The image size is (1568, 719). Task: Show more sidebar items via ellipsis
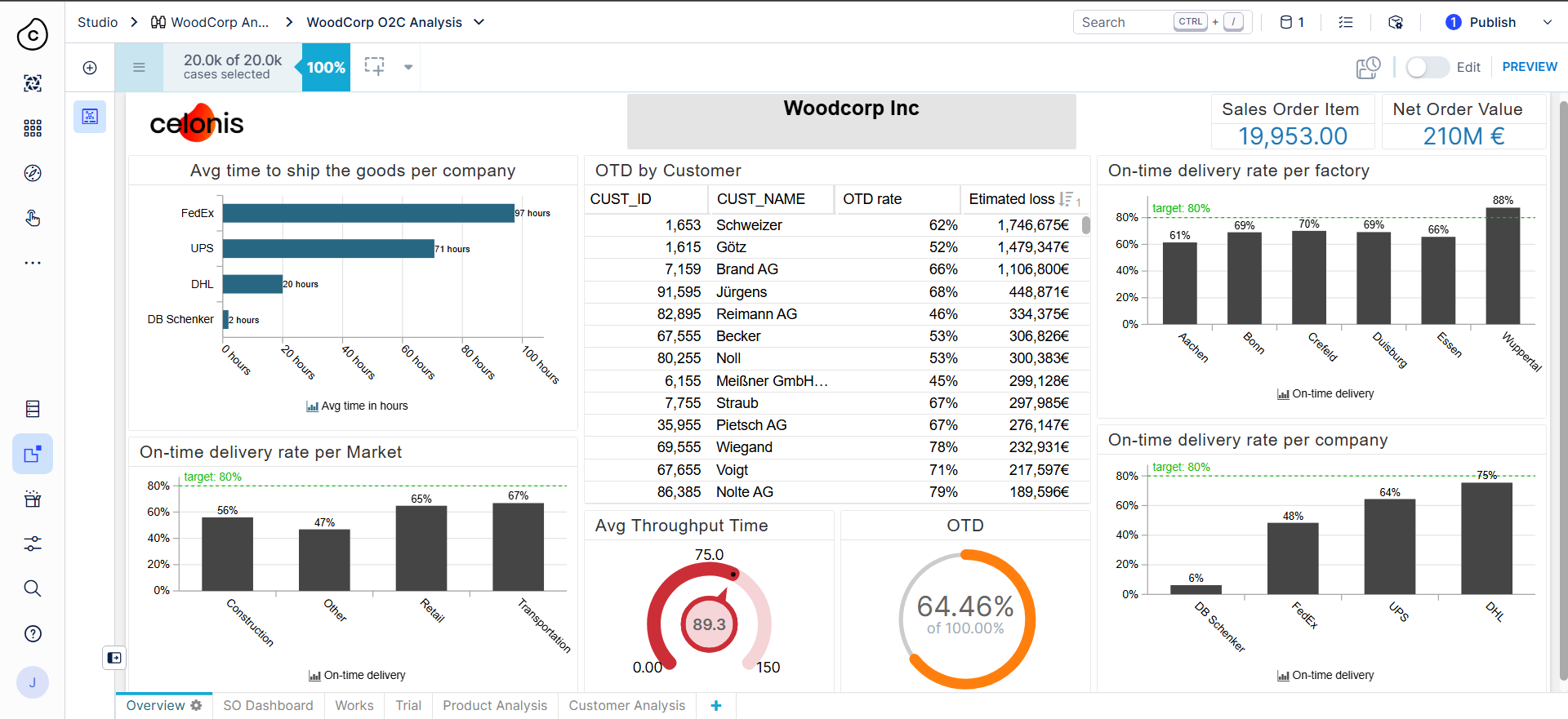click(33, 263)
